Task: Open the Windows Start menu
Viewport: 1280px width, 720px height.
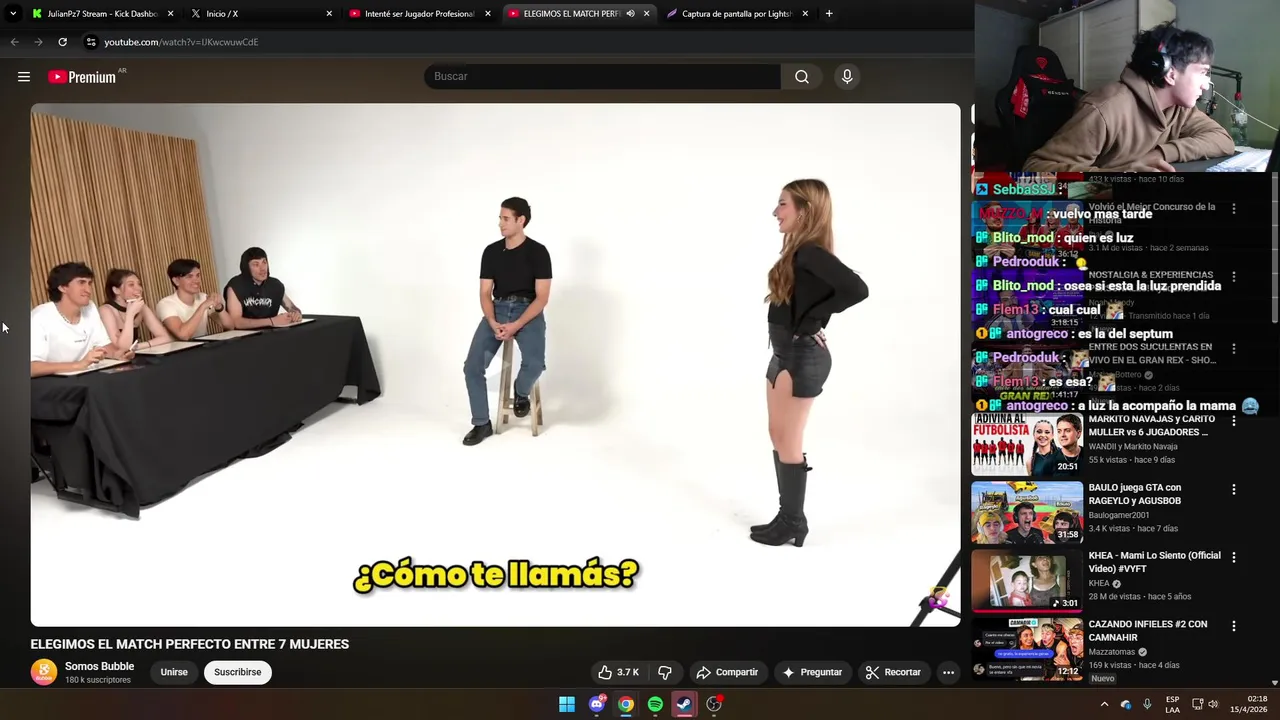Action: click(567, 704)
